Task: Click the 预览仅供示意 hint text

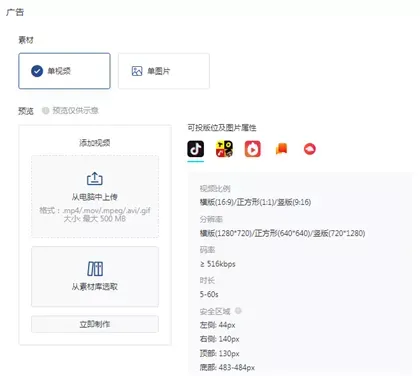Action: coord(76,110)
